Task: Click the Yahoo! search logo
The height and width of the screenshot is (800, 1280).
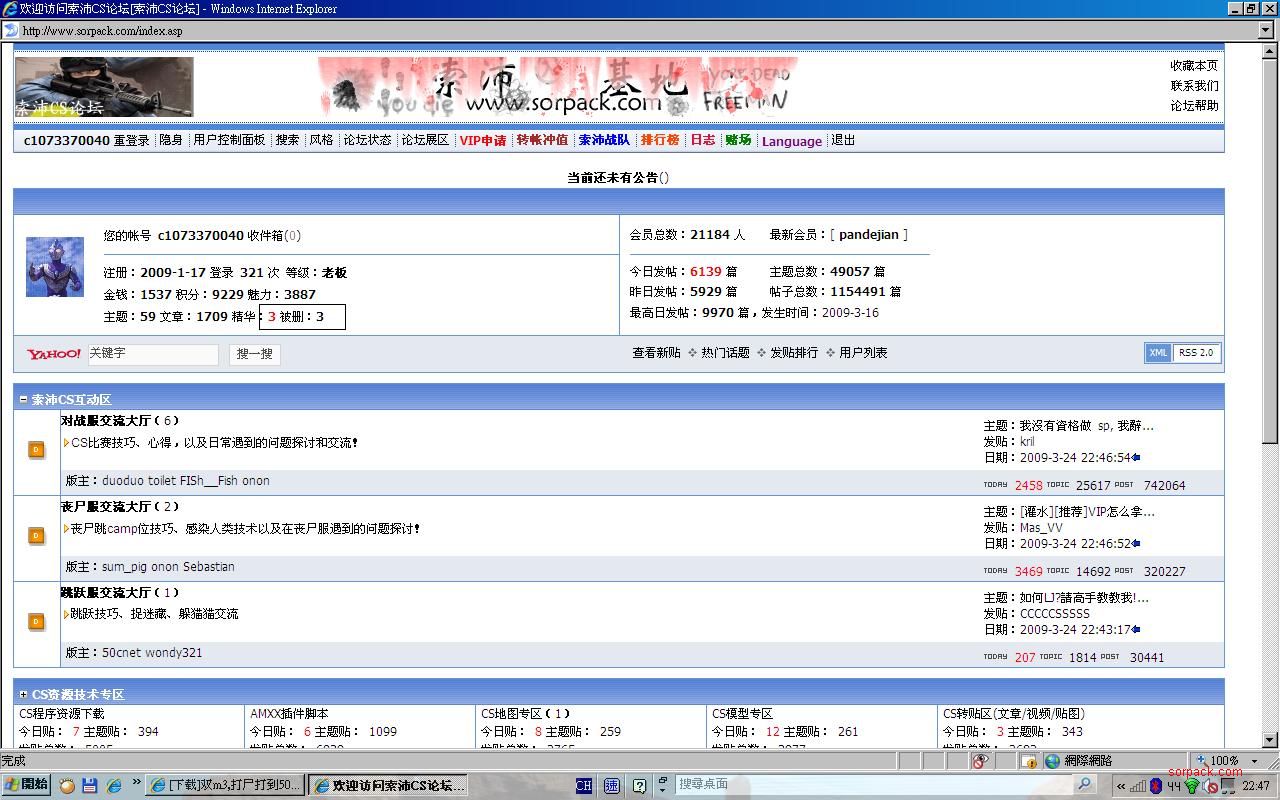Action: (x=54, y=354)
